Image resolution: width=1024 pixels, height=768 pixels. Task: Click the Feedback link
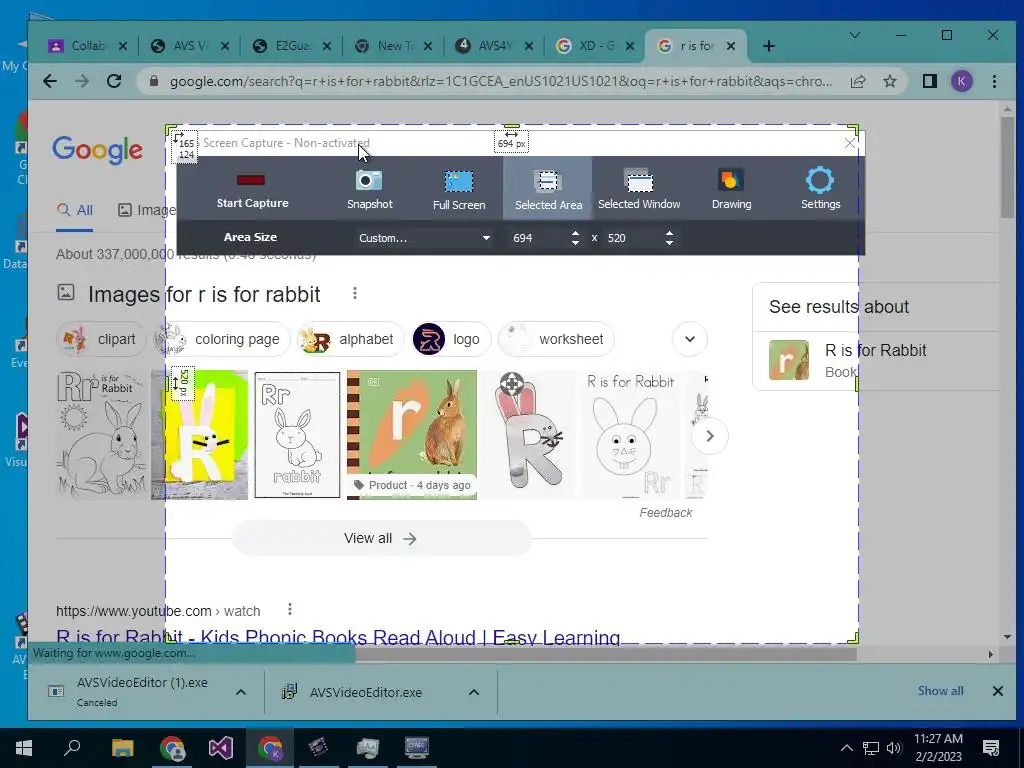(x=665, y=513)
